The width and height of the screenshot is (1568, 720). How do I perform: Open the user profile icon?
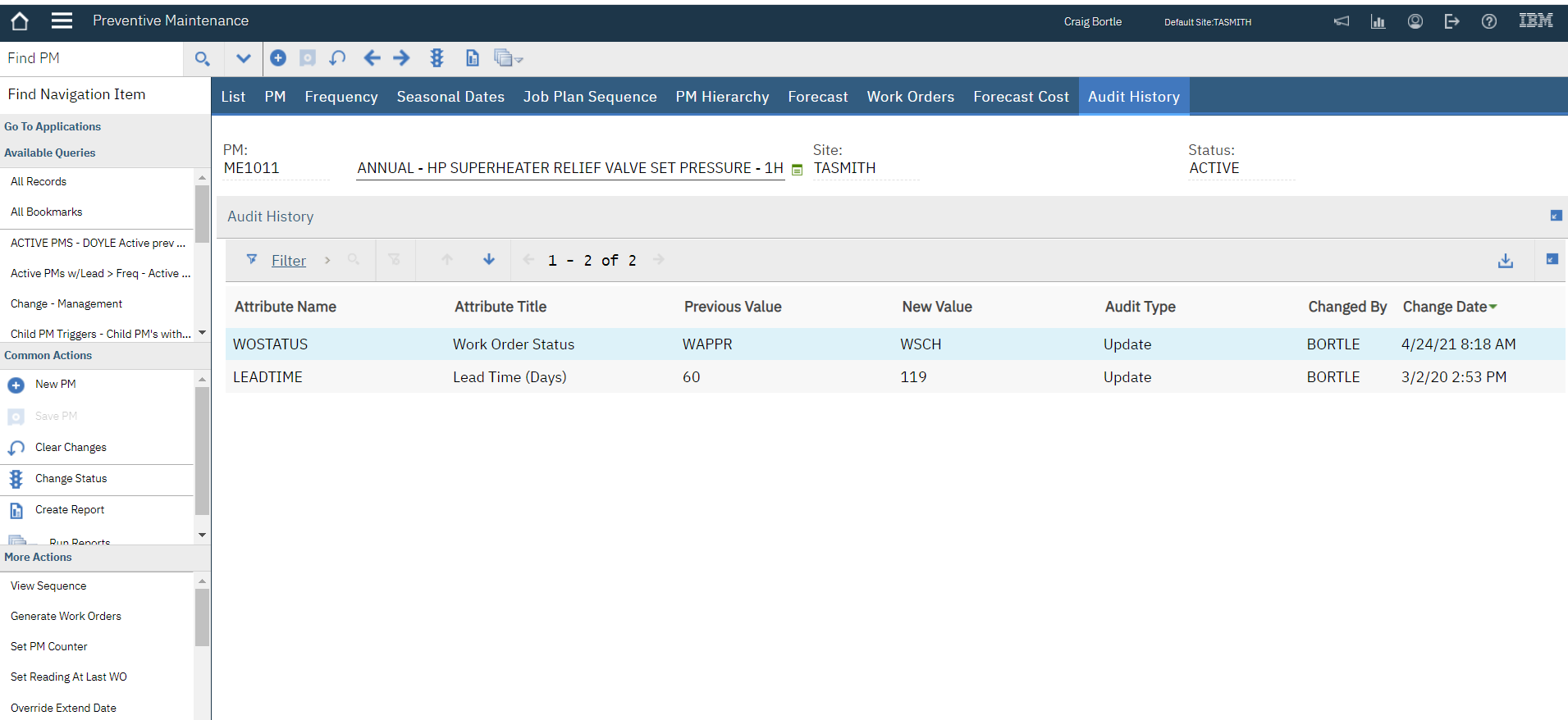[1415, 21]
